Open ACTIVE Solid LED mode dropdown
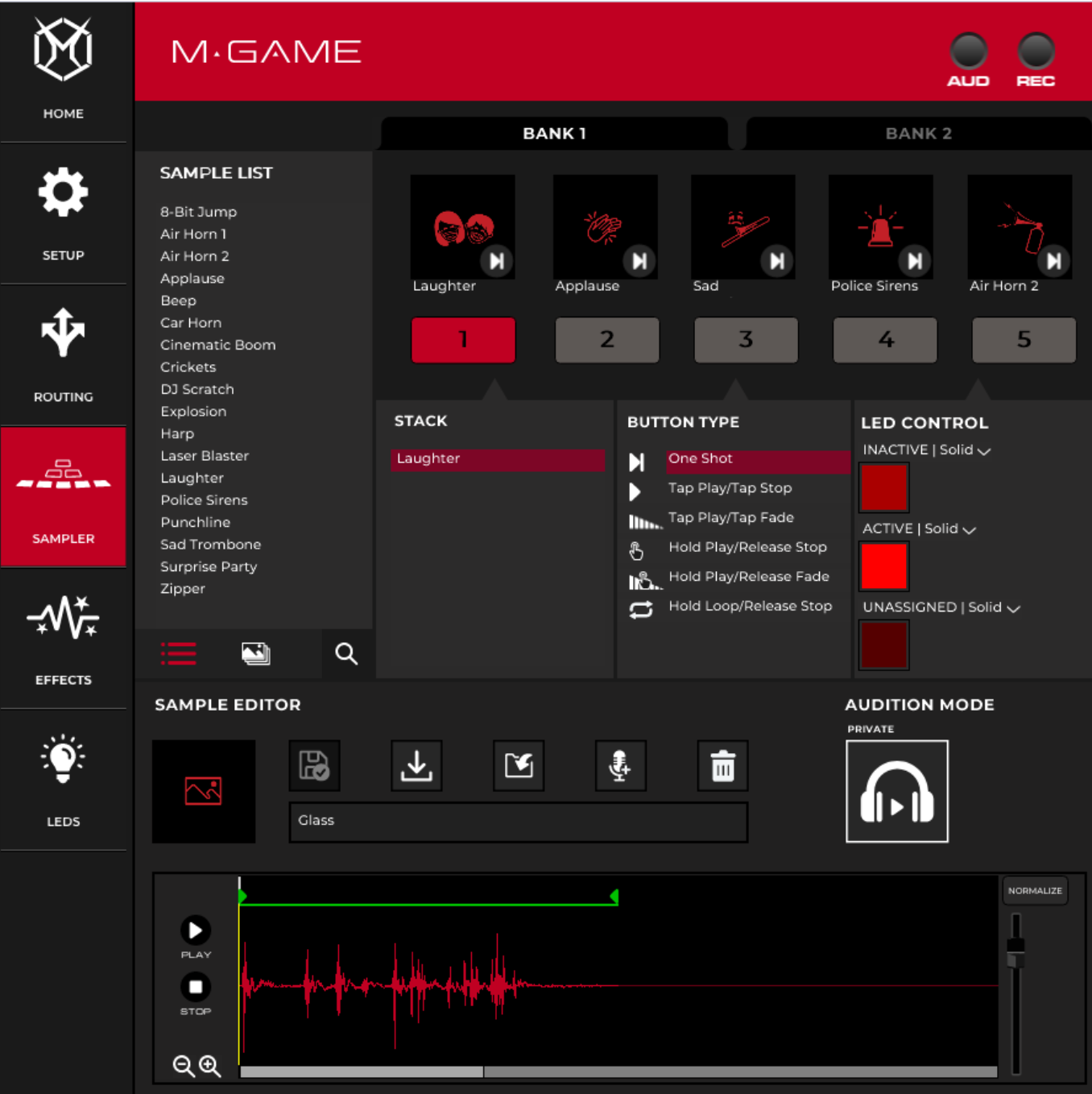Image resolution: width=1092 pixels, height=1094 pixels. [920, 528]
